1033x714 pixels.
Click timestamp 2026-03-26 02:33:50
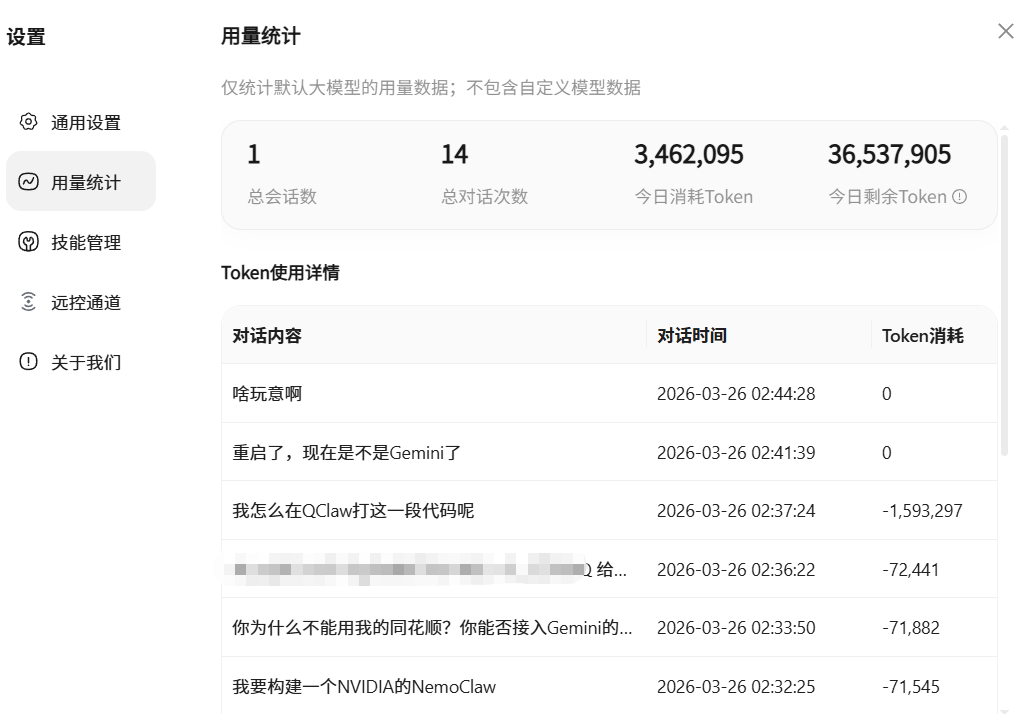click(x=736, y=627)
